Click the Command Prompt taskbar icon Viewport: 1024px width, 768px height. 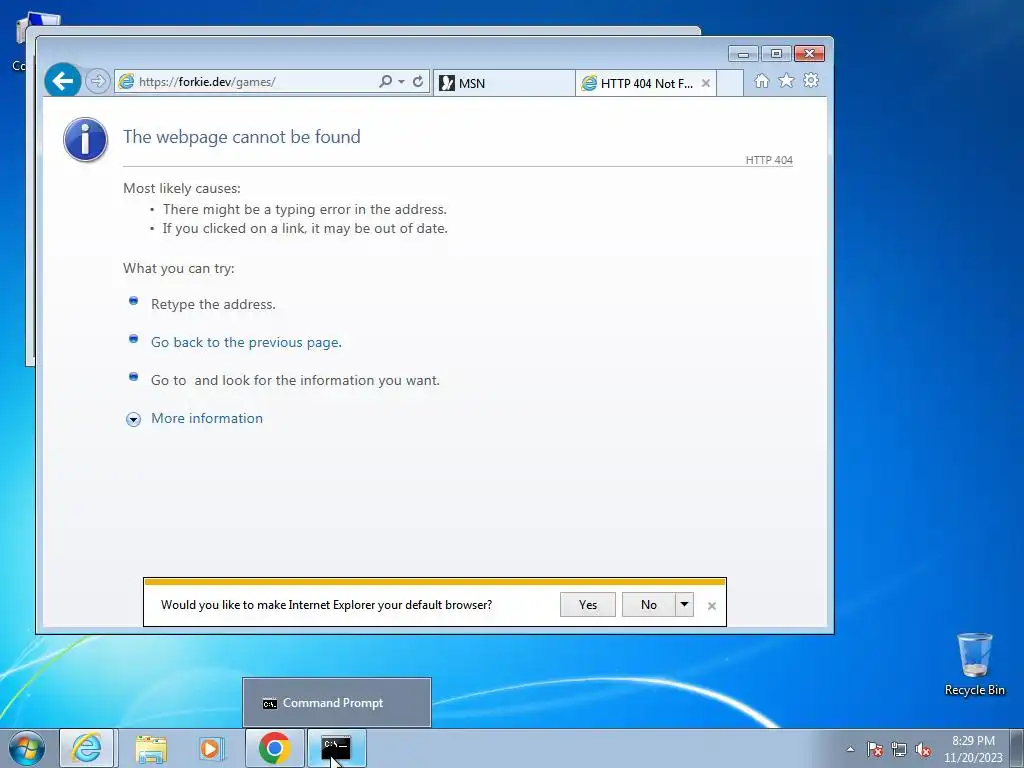[x=336, y=748]
